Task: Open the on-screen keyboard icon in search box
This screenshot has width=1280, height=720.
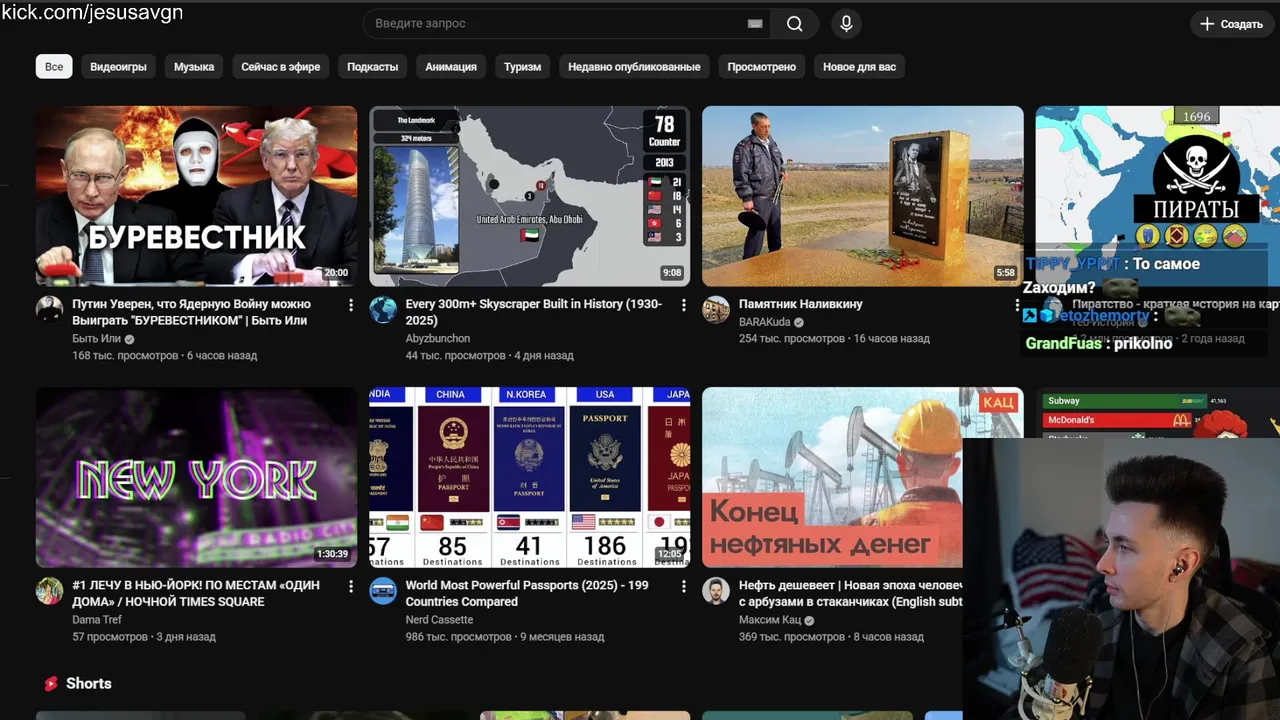Action: tap(755, 24)
